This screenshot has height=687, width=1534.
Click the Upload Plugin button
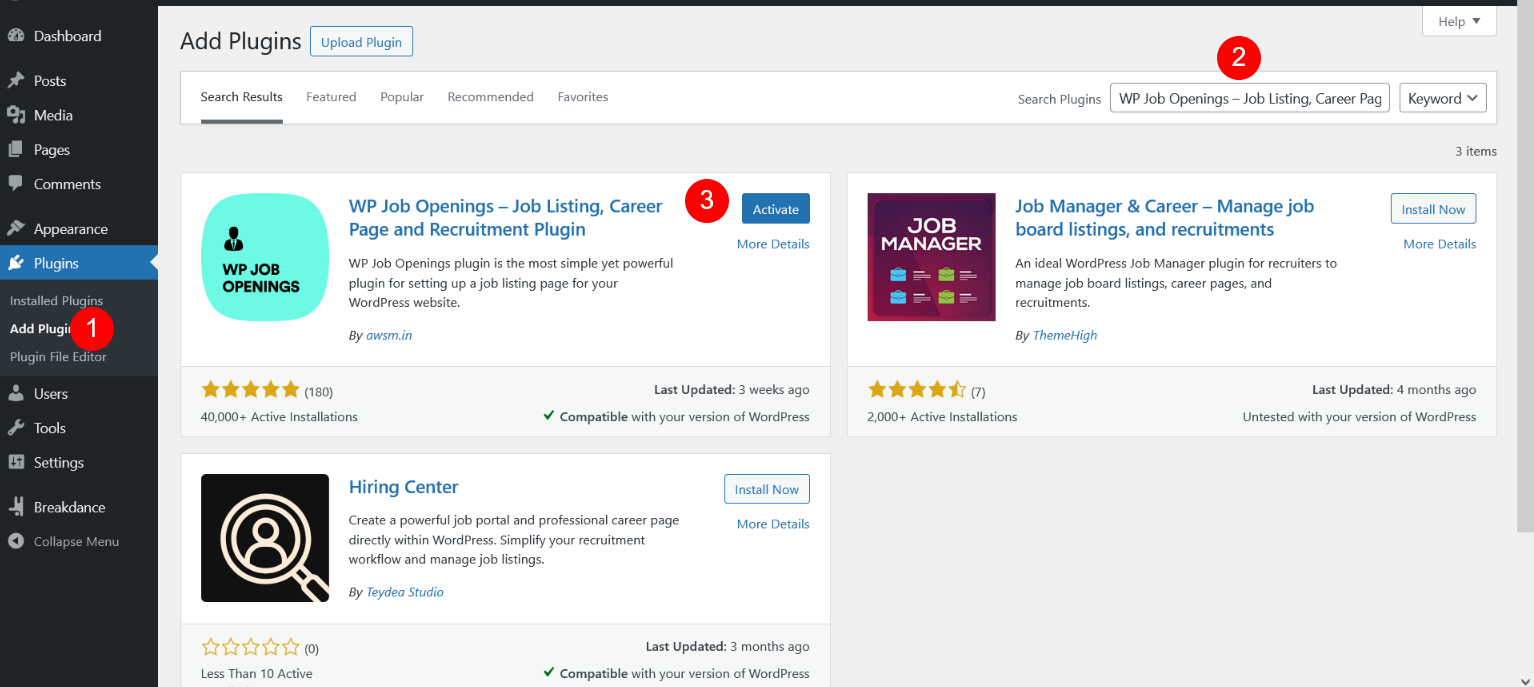click(x=361, y=42)
